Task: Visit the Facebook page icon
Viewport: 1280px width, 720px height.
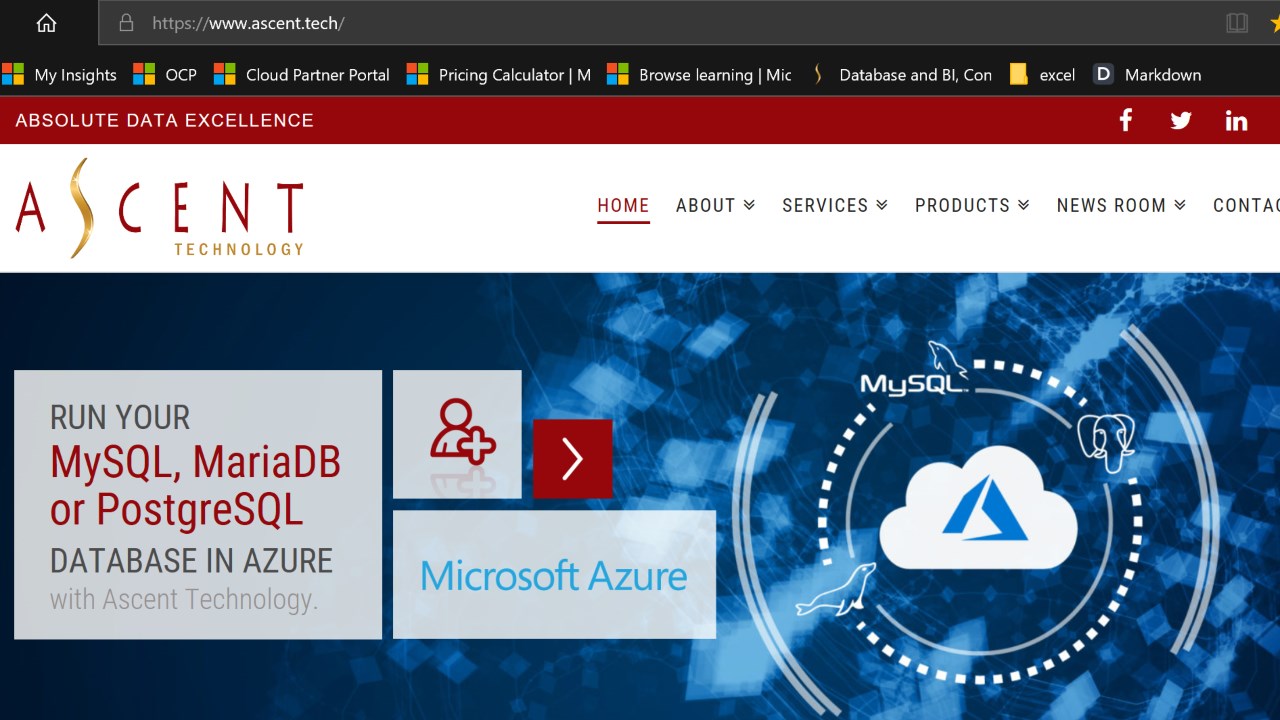Action: (1125, 120)
